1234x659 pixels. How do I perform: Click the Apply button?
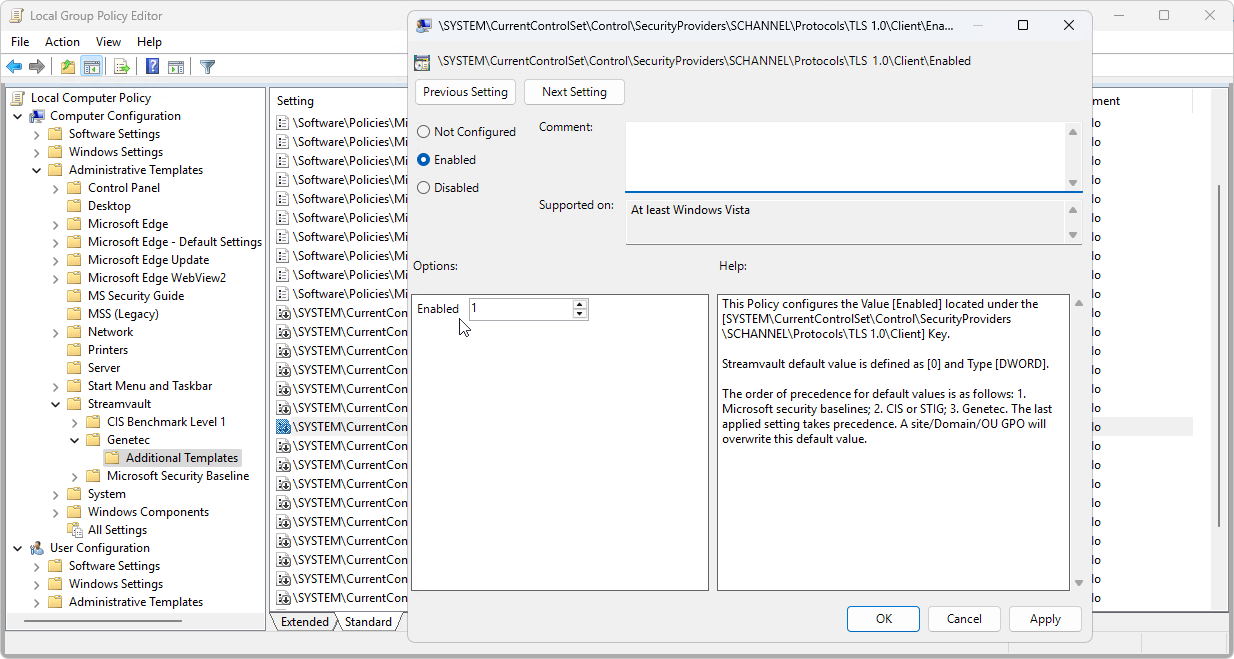point(1044,618)
